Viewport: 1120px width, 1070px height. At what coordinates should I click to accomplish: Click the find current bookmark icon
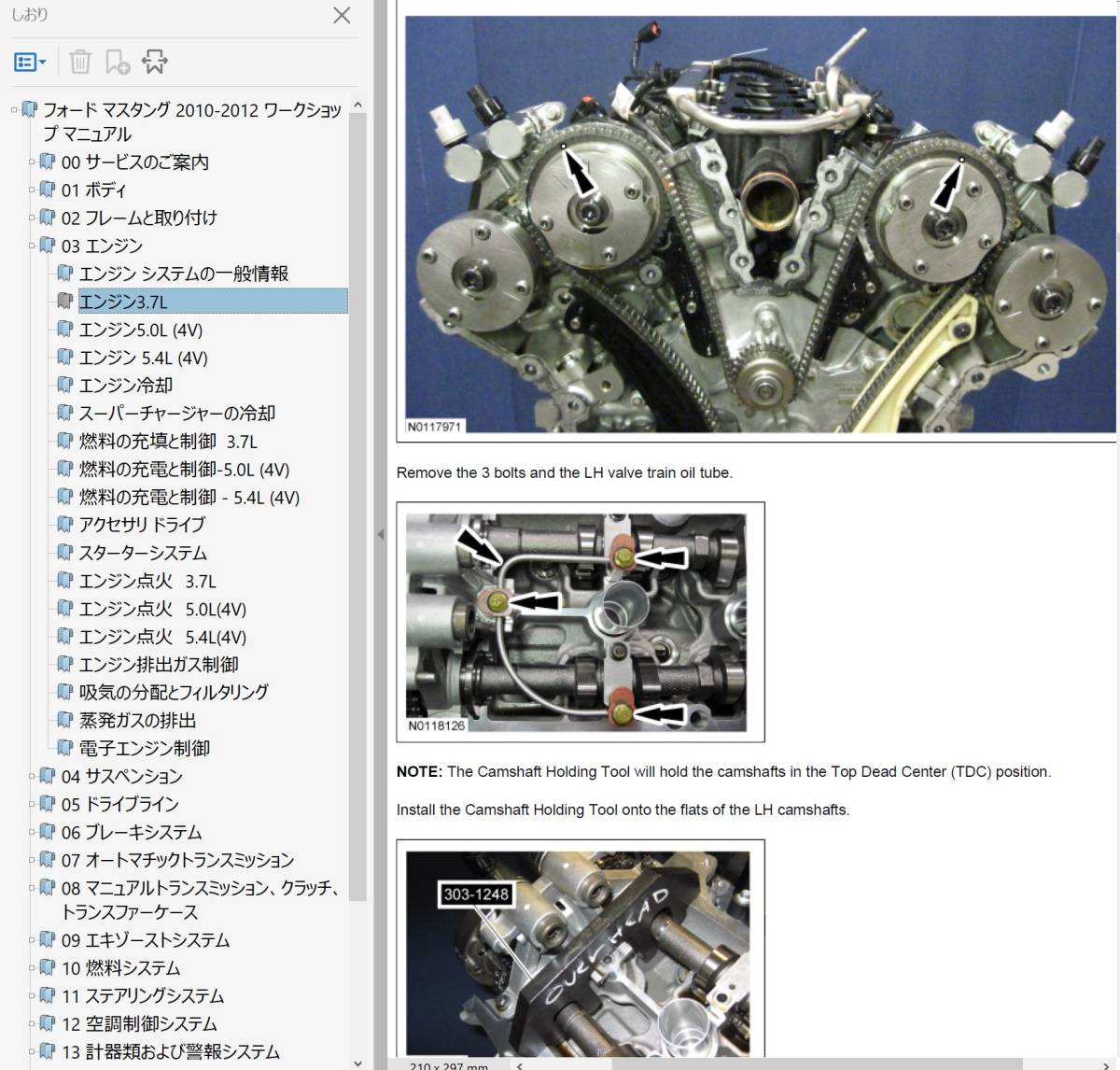[x=155, y=63]
